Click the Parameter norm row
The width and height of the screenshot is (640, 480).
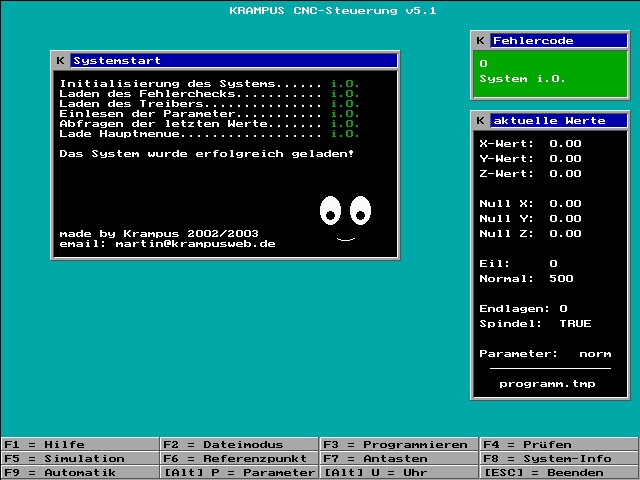545,354
